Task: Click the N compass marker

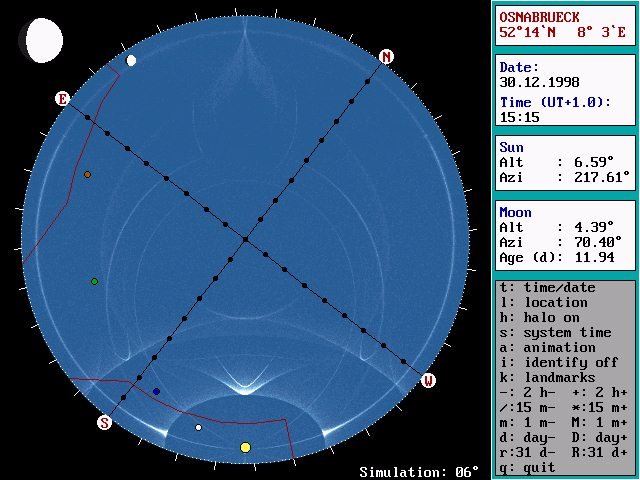Action: (x=386, y=56)
